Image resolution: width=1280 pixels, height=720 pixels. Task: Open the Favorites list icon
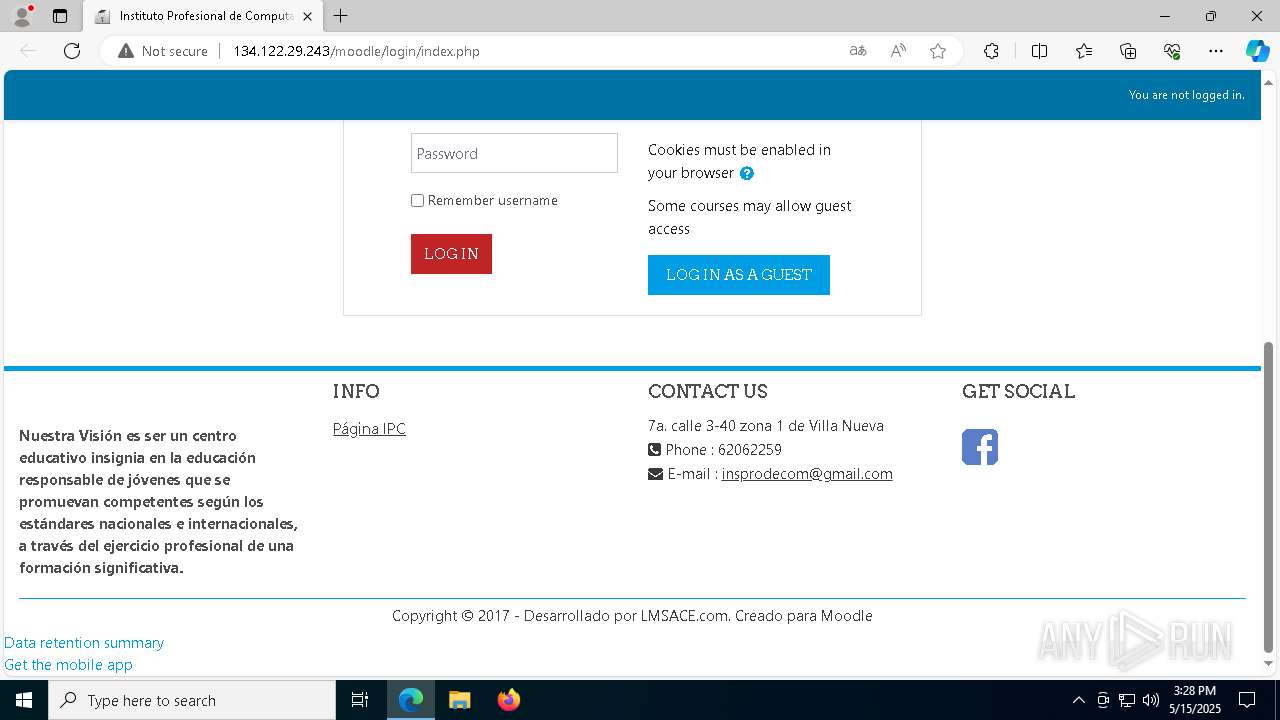point(1084,51)
